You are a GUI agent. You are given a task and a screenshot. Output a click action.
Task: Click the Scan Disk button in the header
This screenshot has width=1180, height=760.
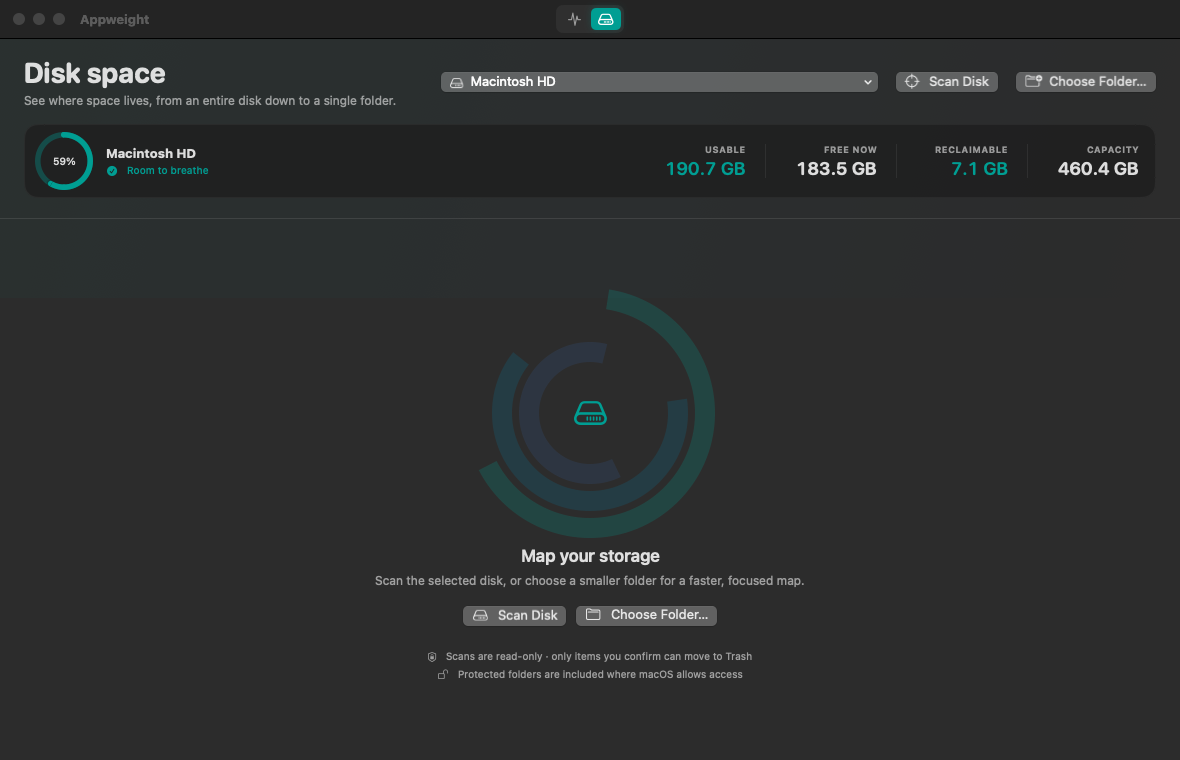(947, 81)
